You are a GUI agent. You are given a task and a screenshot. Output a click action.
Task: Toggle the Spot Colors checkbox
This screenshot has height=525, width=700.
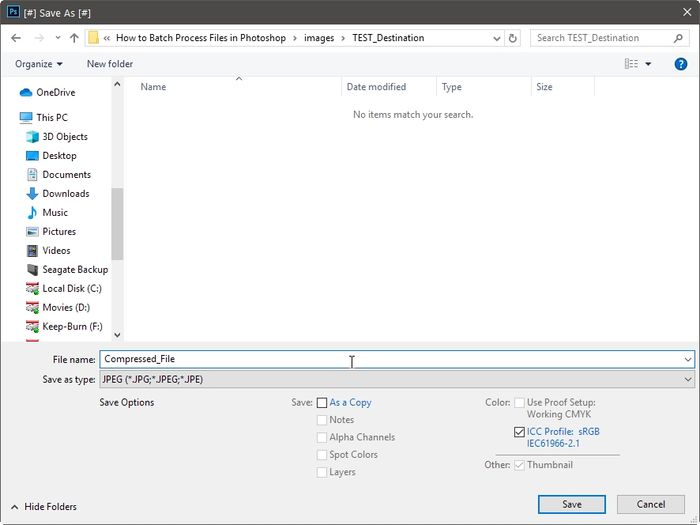322,455
